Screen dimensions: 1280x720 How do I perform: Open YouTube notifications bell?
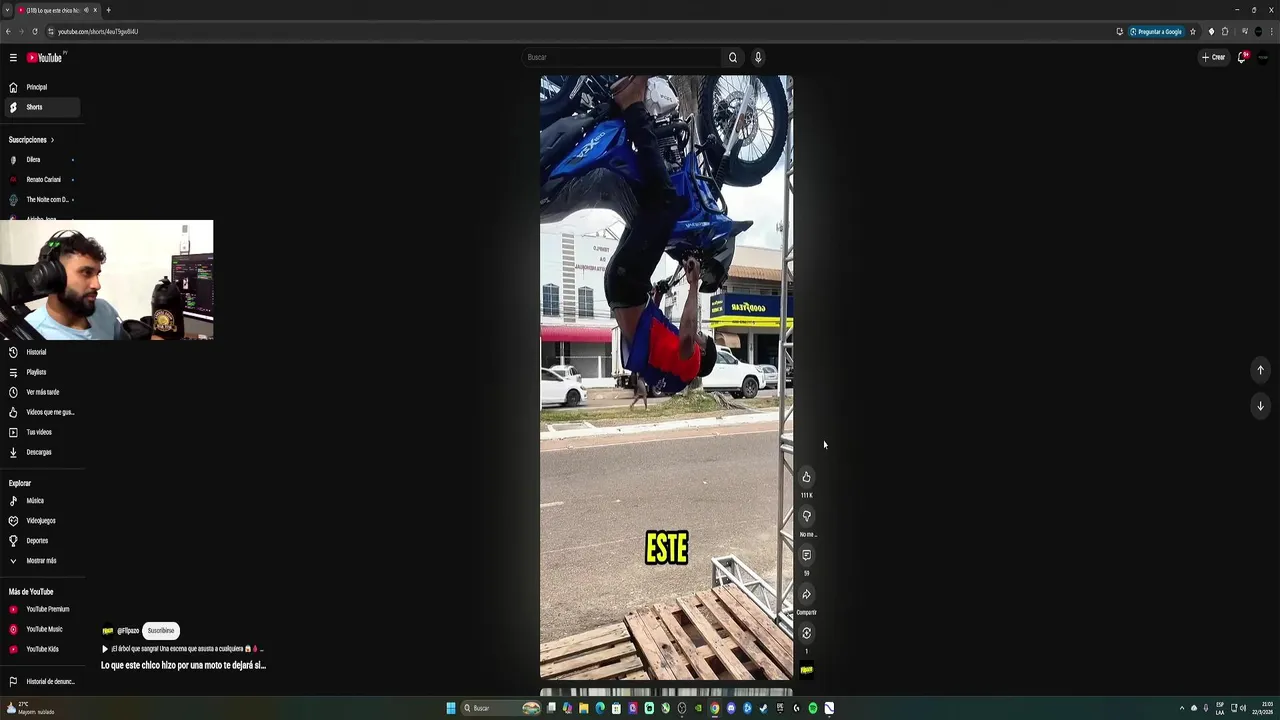click(1242, 57)
